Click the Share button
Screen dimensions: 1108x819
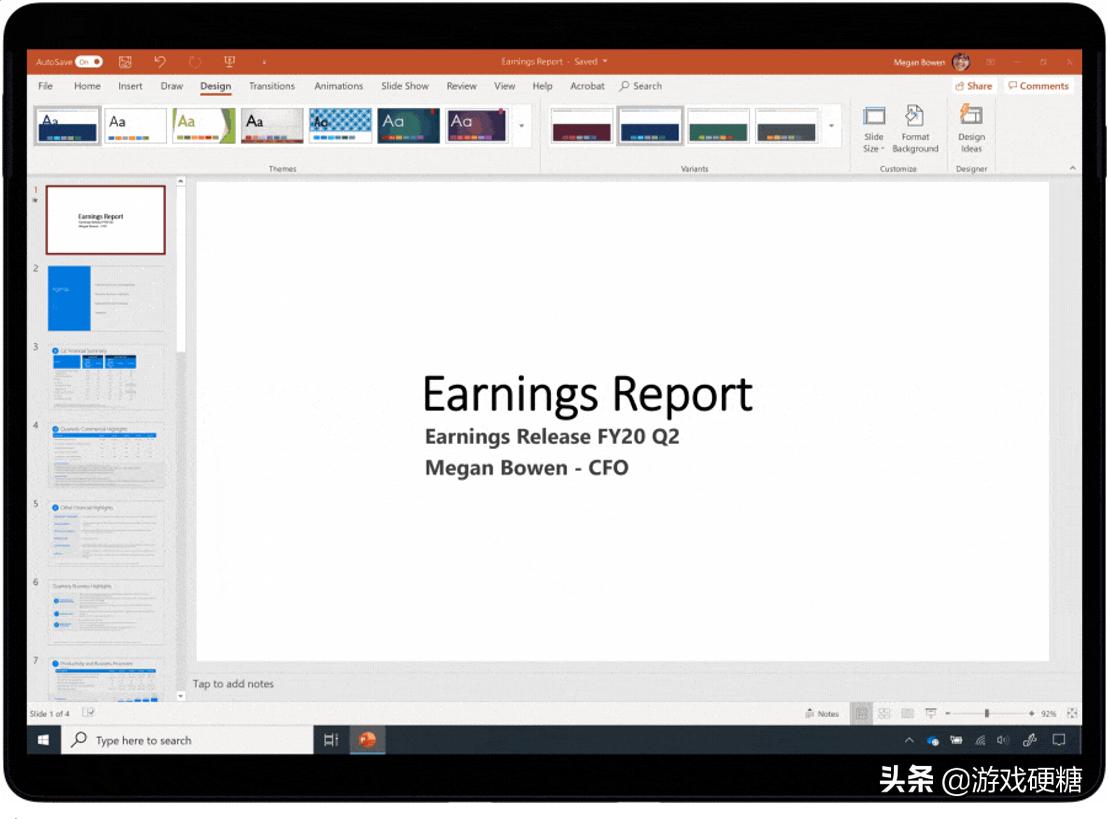(973, 86)
